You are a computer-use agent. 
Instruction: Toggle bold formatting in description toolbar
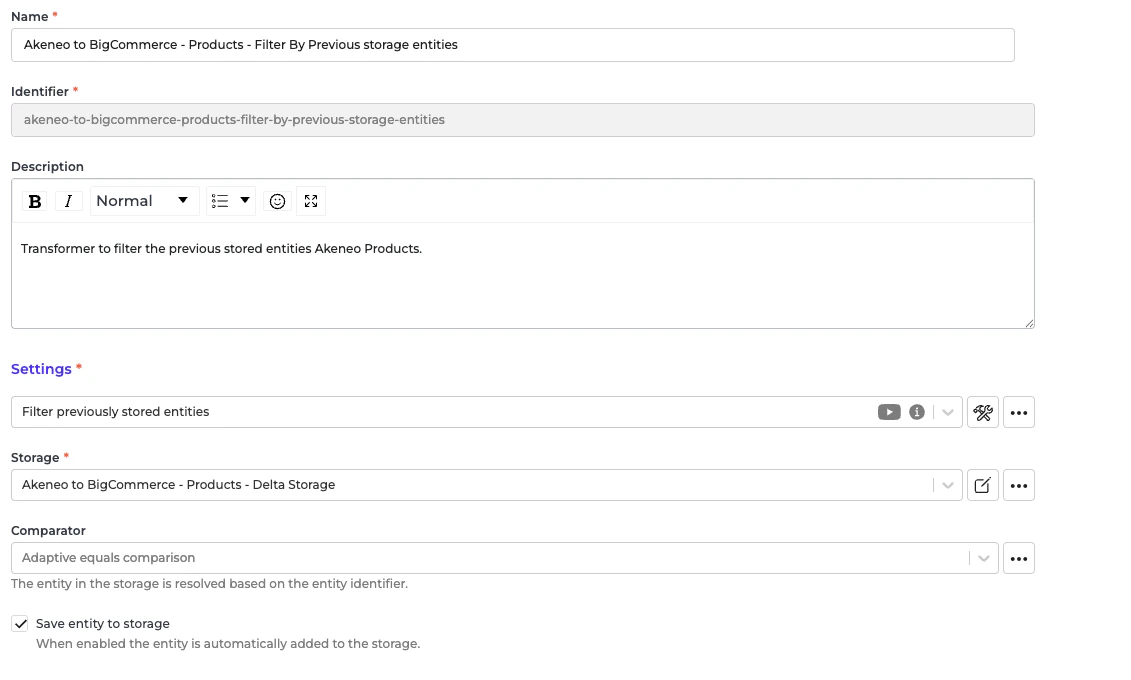(x=35, y=201)
